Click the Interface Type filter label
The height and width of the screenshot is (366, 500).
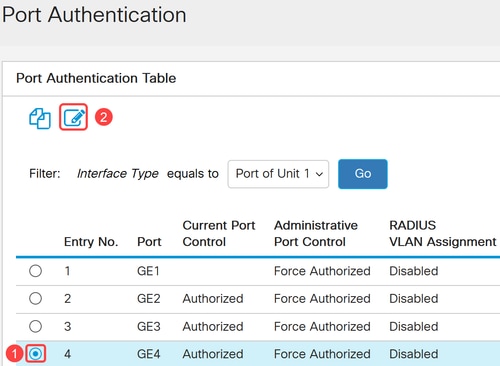click(118, 174)
